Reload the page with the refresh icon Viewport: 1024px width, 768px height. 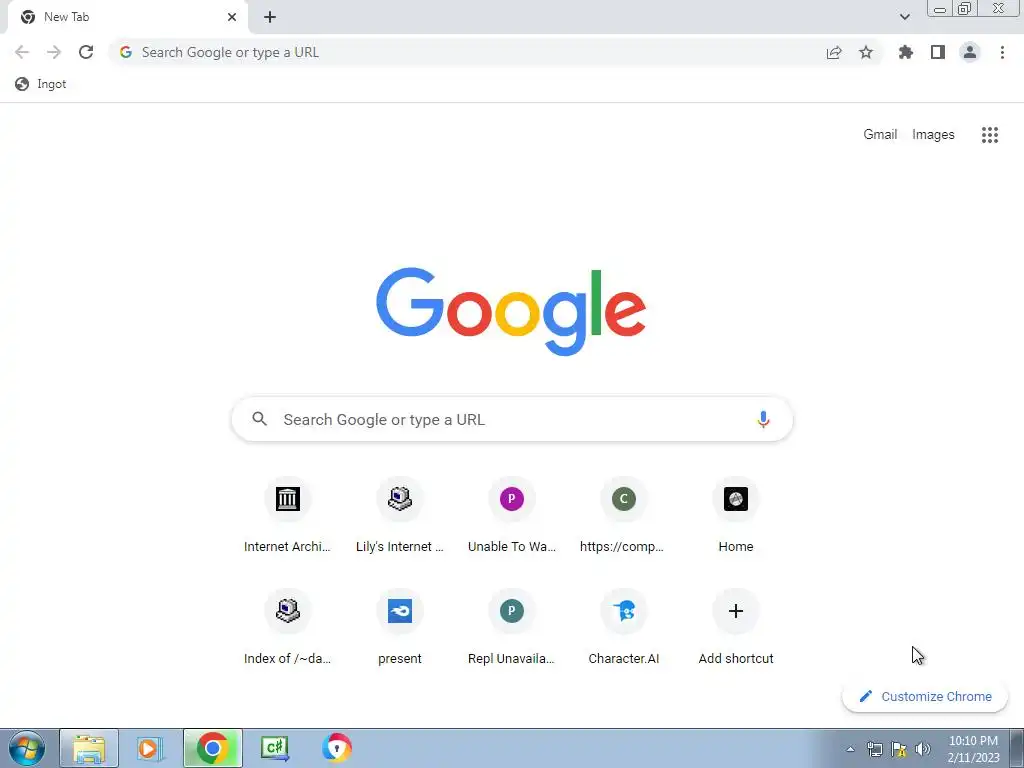pyautogui.click(x=86, y=52)
